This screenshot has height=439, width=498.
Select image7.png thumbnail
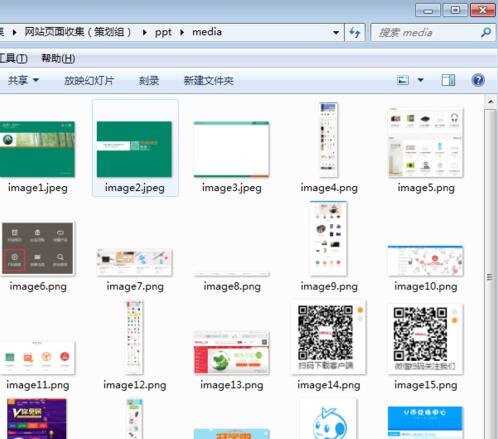[x=134, y=262]
